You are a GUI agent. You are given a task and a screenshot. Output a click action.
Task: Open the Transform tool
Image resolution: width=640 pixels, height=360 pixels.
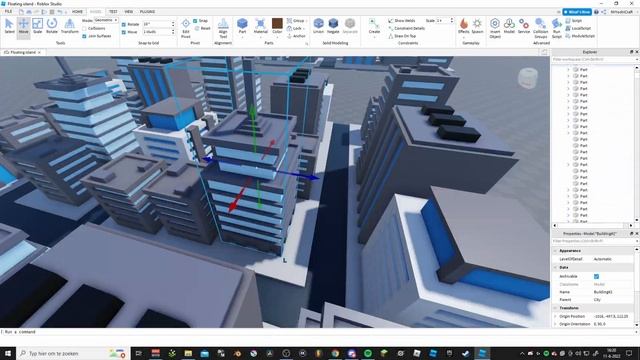click(x=69, y=26)
